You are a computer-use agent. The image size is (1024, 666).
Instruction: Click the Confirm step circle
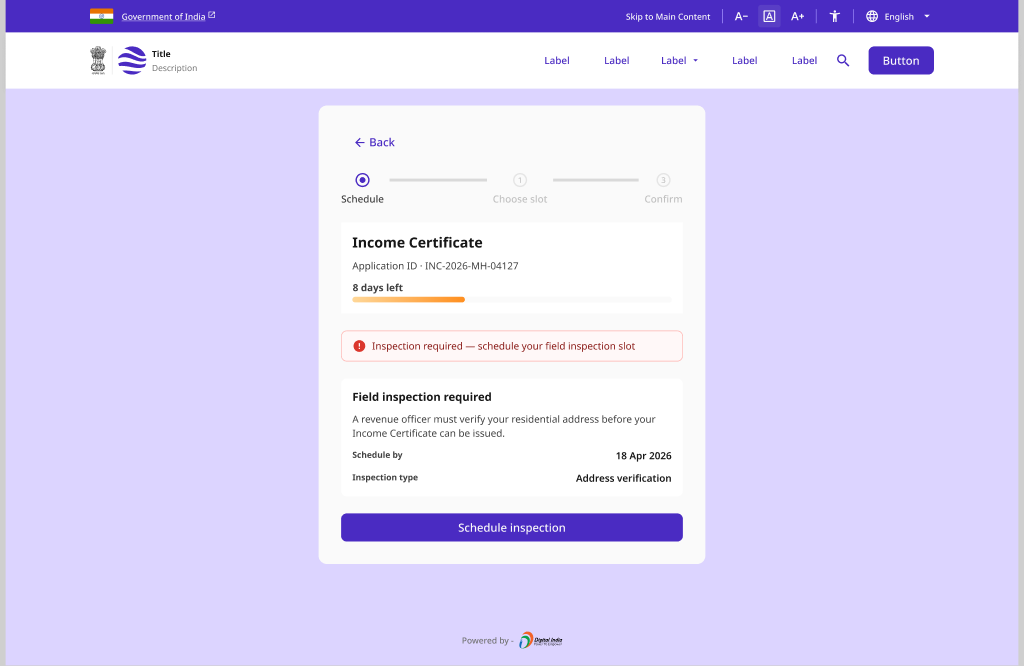pyautogui.click(x=663, y=180)
